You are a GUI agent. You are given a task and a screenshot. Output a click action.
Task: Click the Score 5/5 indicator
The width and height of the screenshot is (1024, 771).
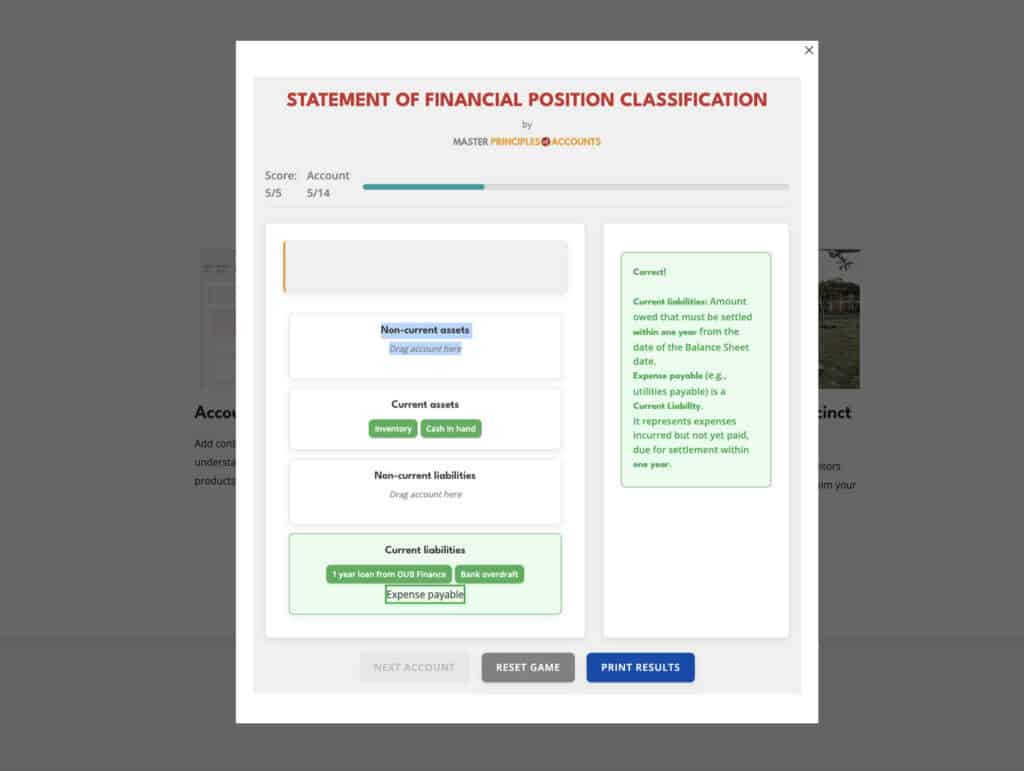tap(280, 184)
